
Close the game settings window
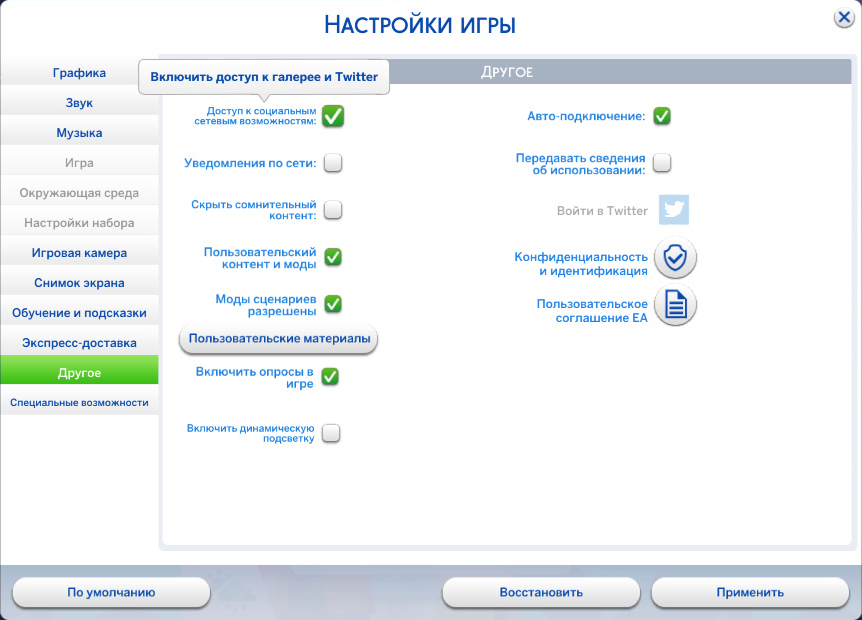(844, 18)
